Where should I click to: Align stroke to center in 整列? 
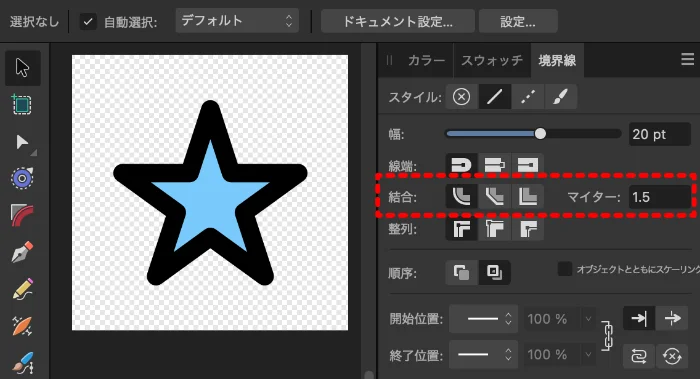pyautogui.click(x=461, y=229)
